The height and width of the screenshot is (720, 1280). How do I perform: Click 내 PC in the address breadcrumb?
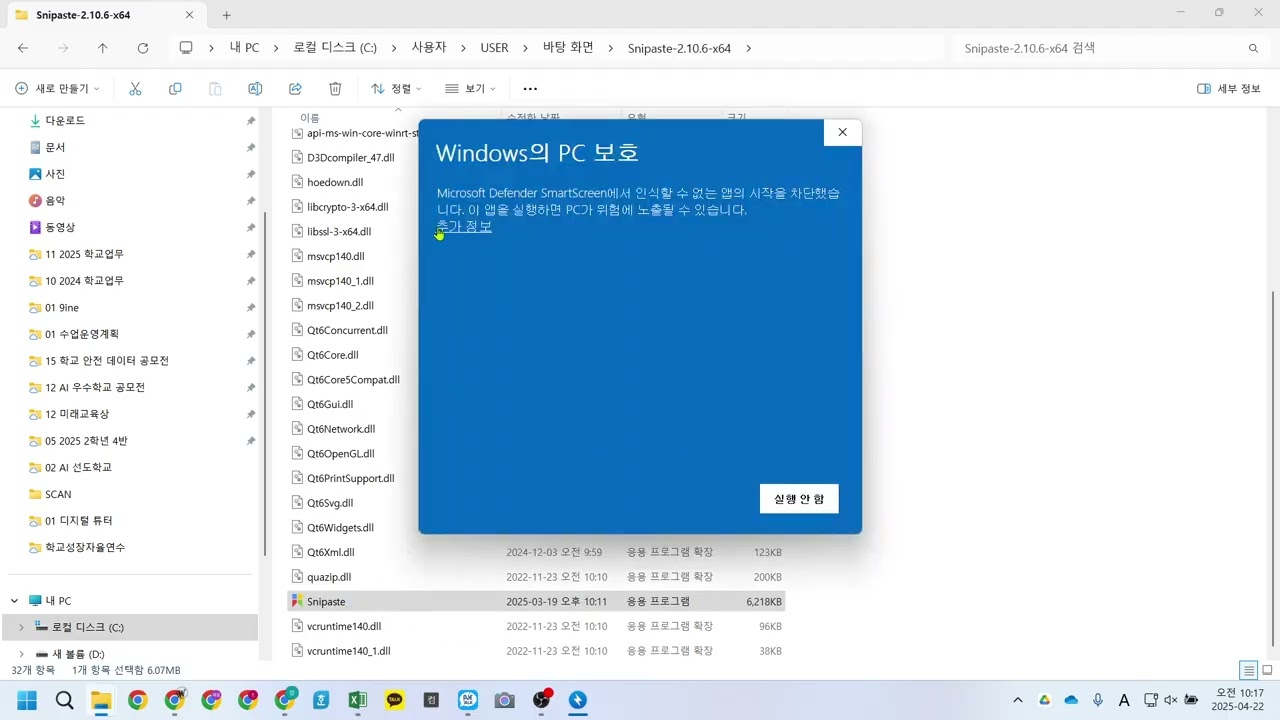[x=244, y=48]
